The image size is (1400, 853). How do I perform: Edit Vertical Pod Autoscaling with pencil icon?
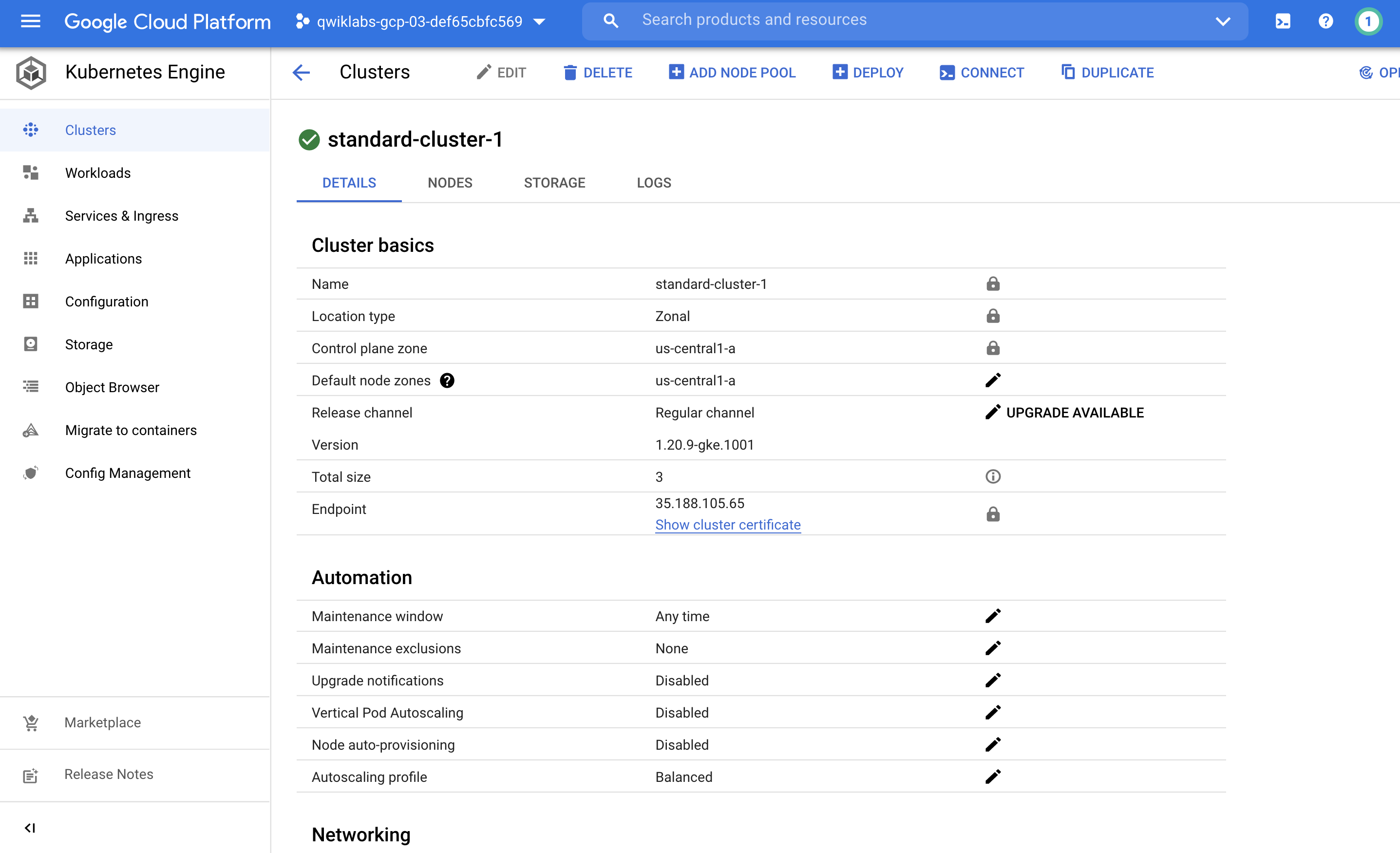click(993, 713)
